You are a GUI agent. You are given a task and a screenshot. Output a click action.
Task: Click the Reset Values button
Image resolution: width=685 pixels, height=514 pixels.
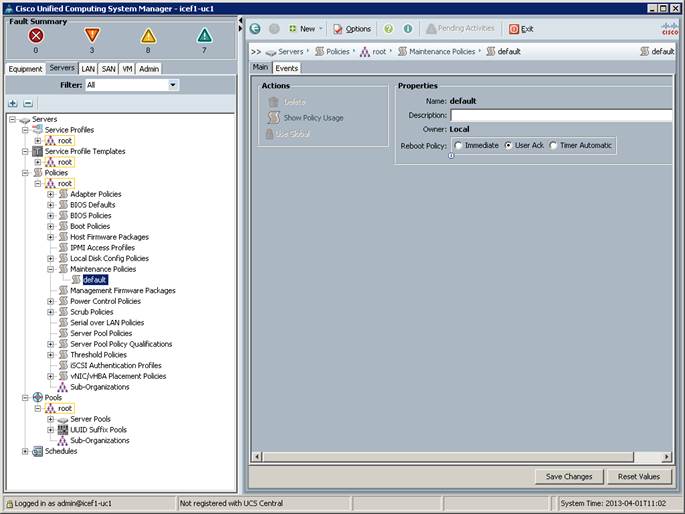tap(639, 476)
